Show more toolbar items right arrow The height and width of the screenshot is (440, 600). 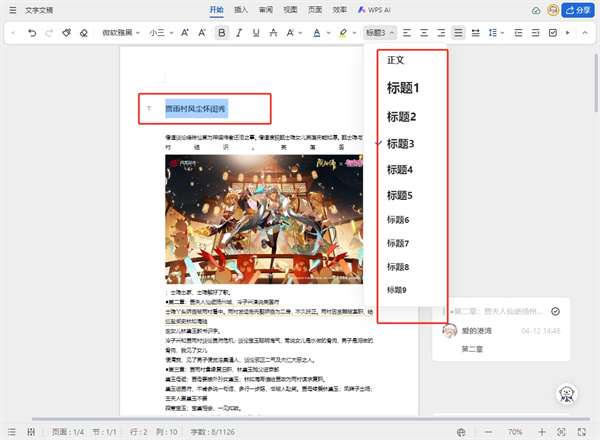(x=568, y=33)
